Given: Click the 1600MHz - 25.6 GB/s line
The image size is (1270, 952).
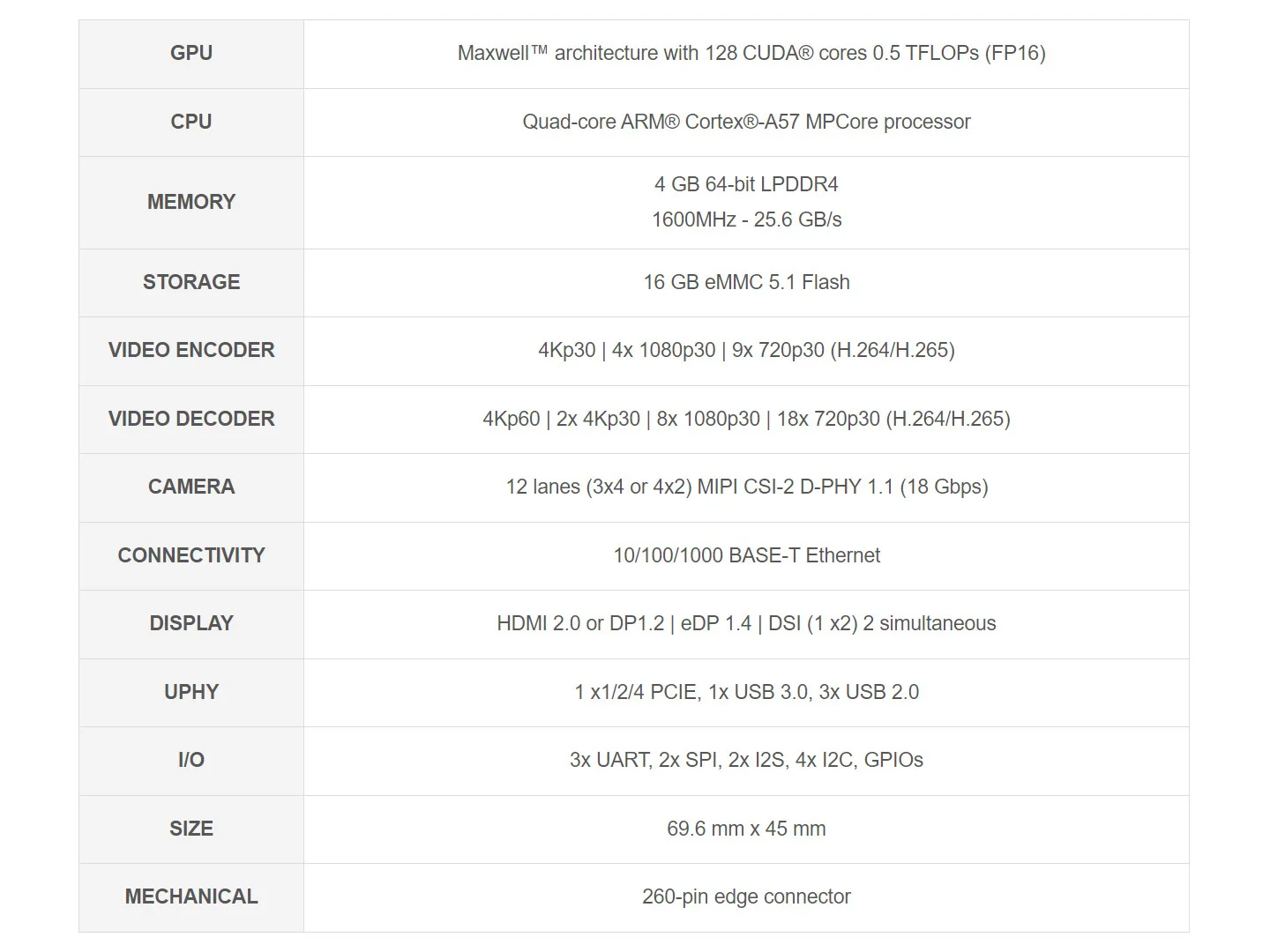Looking at the screenshot, I should click(x=746, y=219).
